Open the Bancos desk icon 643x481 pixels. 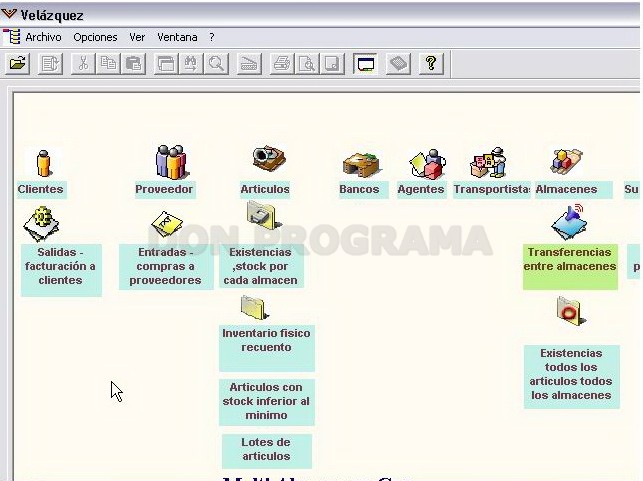[x=361, y=164]
